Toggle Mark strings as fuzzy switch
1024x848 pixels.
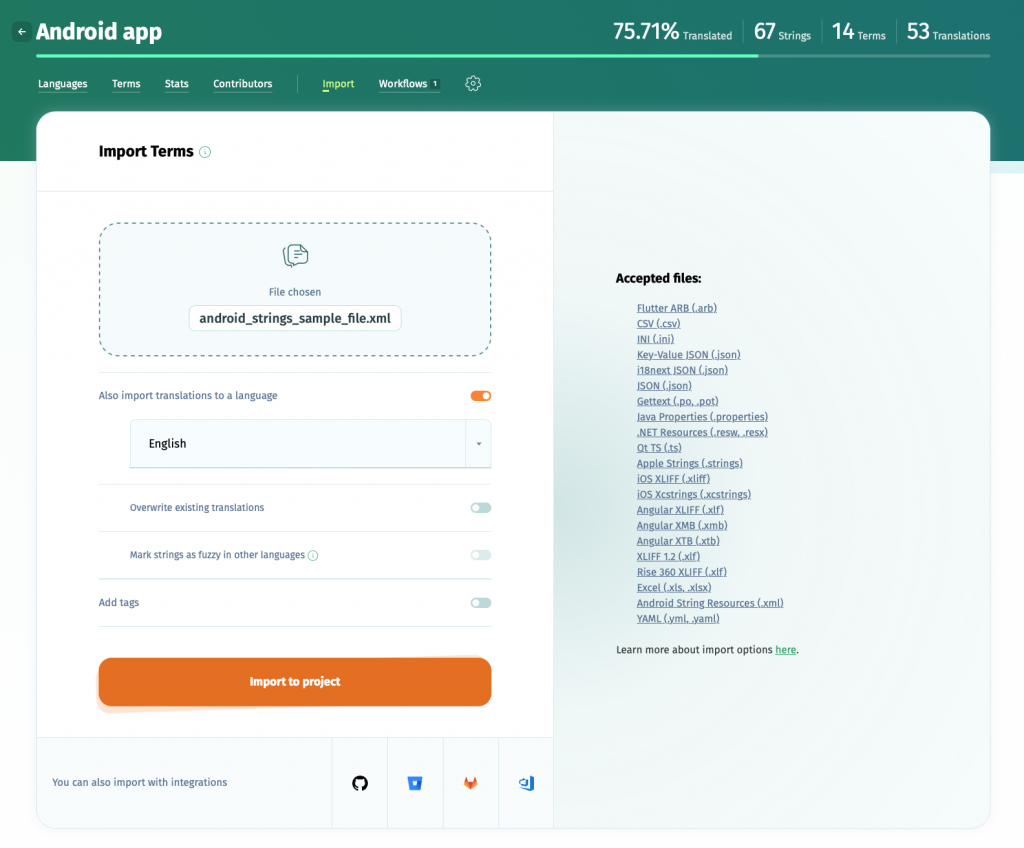point(480,555)
